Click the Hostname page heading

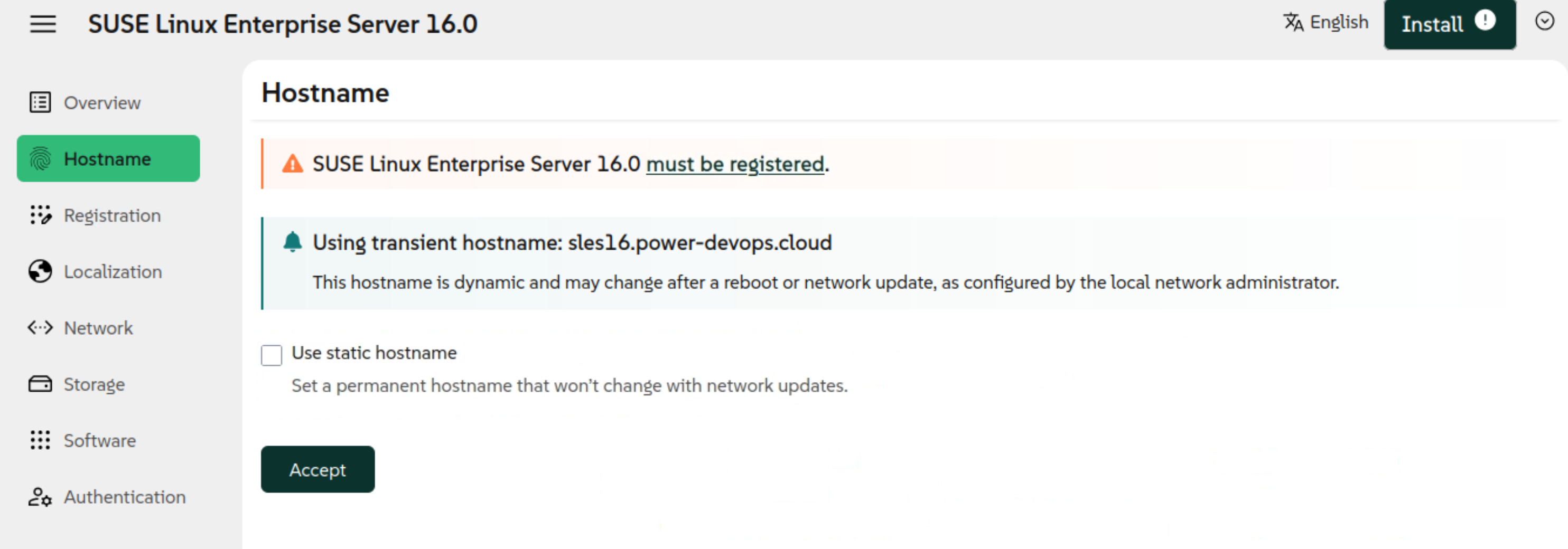point(325,93)
